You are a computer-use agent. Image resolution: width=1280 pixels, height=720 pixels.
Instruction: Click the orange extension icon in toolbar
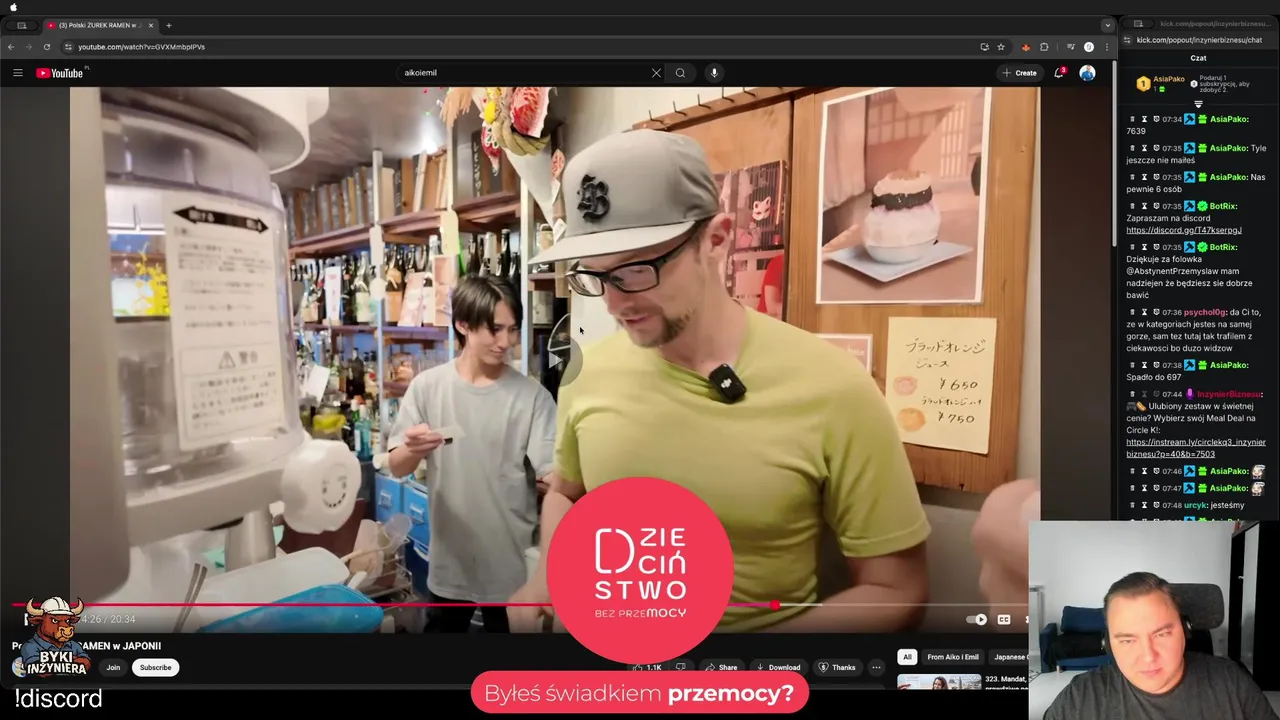click(1025, 47)
